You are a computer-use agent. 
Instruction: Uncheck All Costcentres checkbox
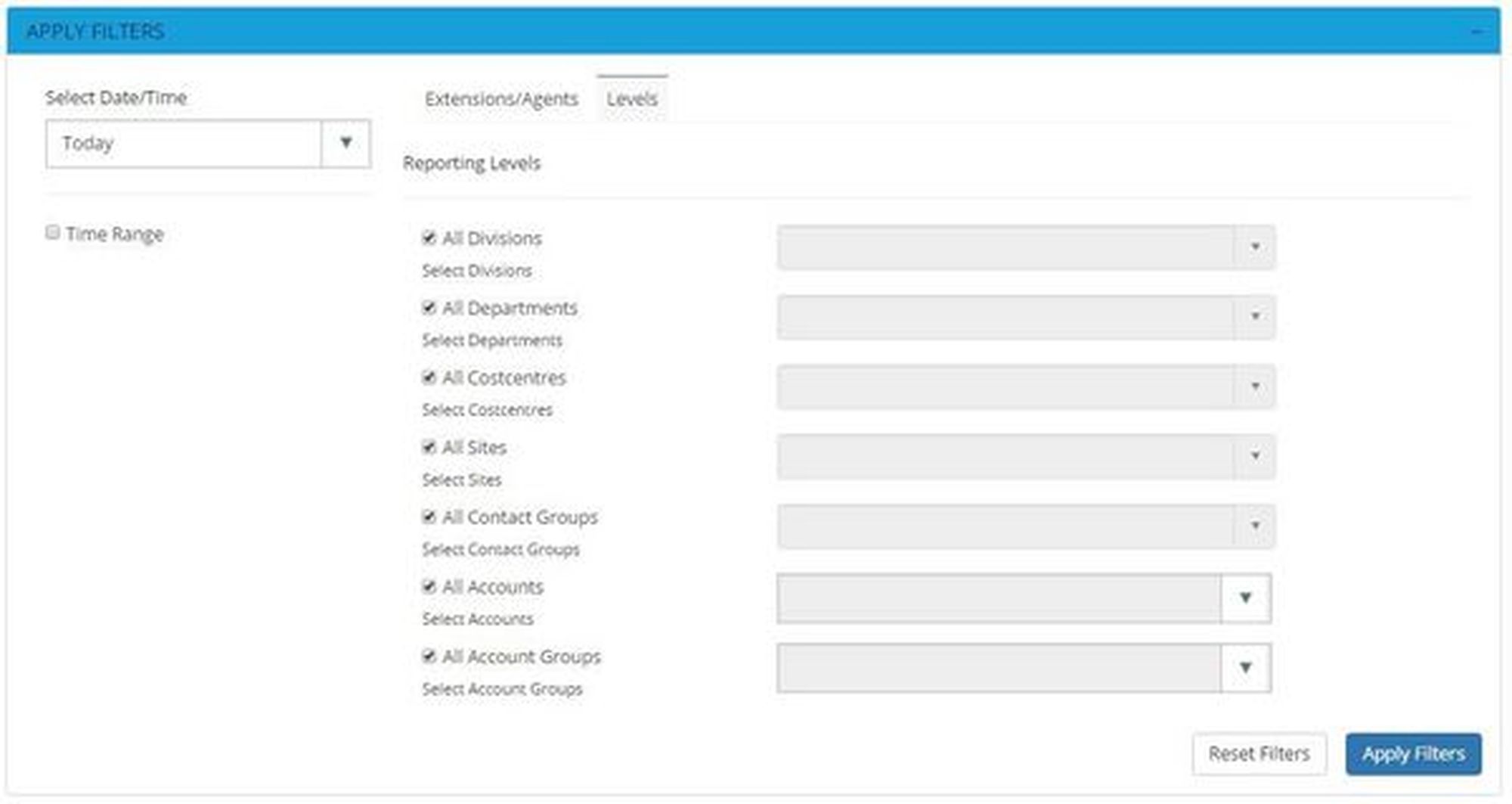[429, 377]
